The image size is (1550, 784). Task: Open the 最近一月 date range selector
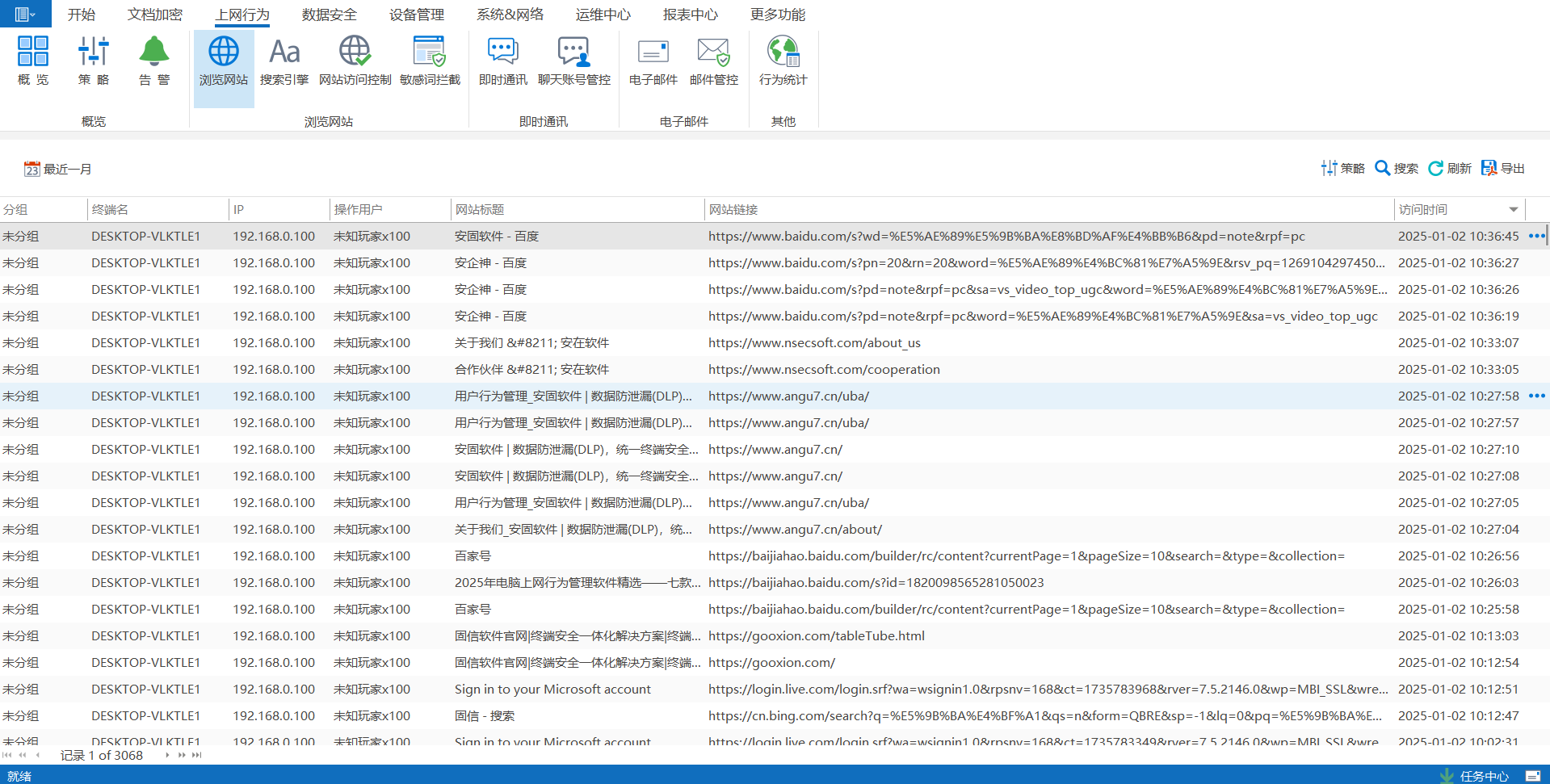tap(58, 169)
